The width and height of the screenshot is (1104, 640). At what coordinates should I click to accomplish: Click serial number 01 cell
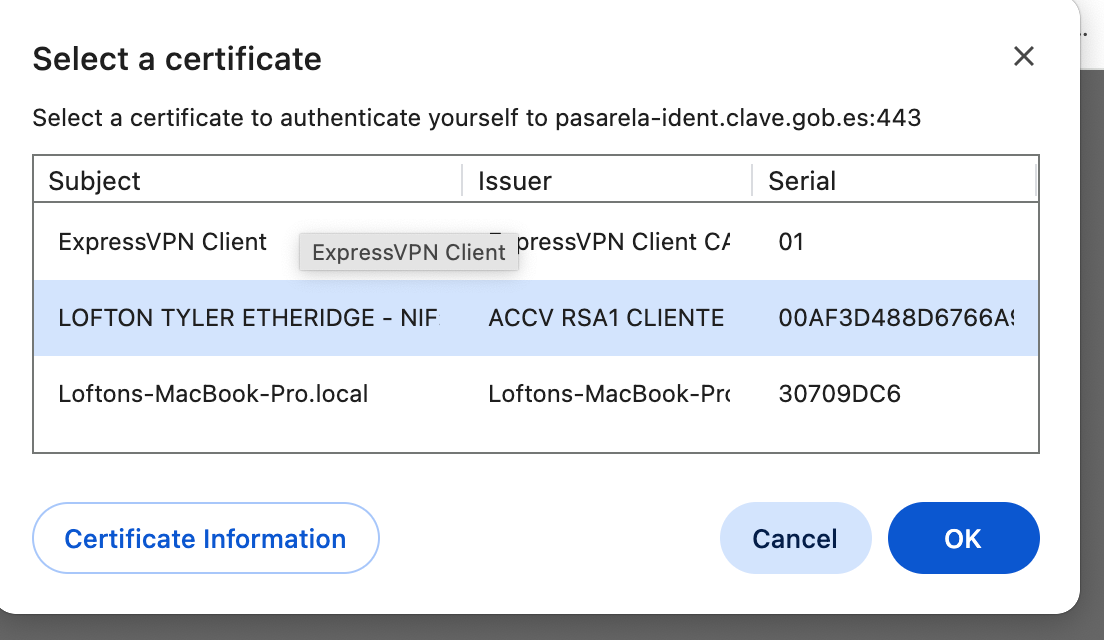pyautogui.click(x=791, y=242)
